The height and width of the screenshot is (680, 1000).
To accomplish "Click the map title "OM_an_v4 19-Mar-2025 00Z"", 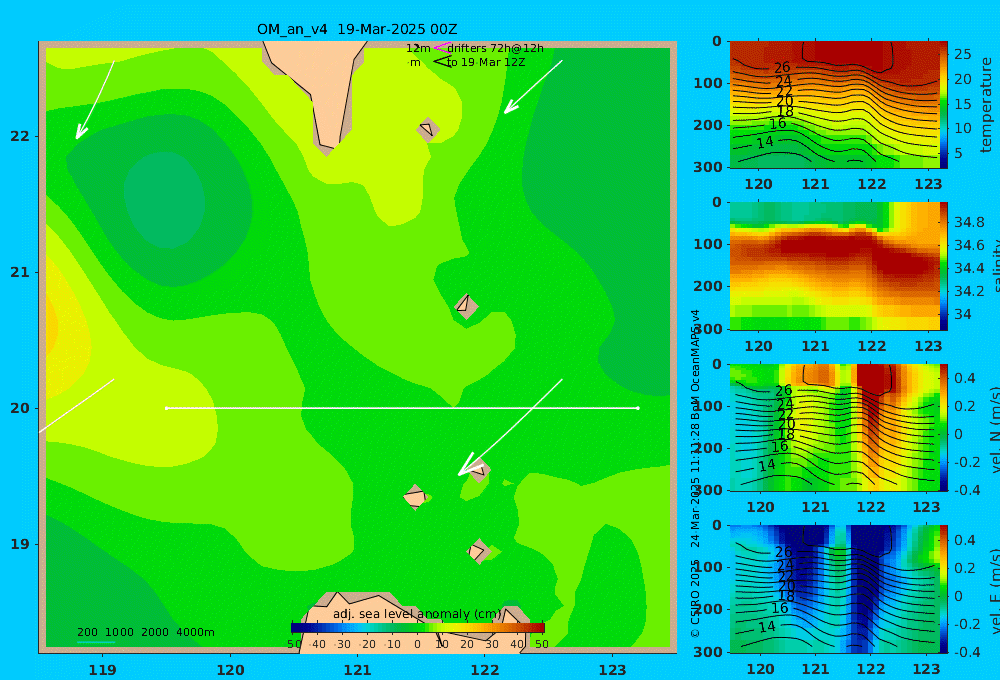I will click(x=357, y=29).
